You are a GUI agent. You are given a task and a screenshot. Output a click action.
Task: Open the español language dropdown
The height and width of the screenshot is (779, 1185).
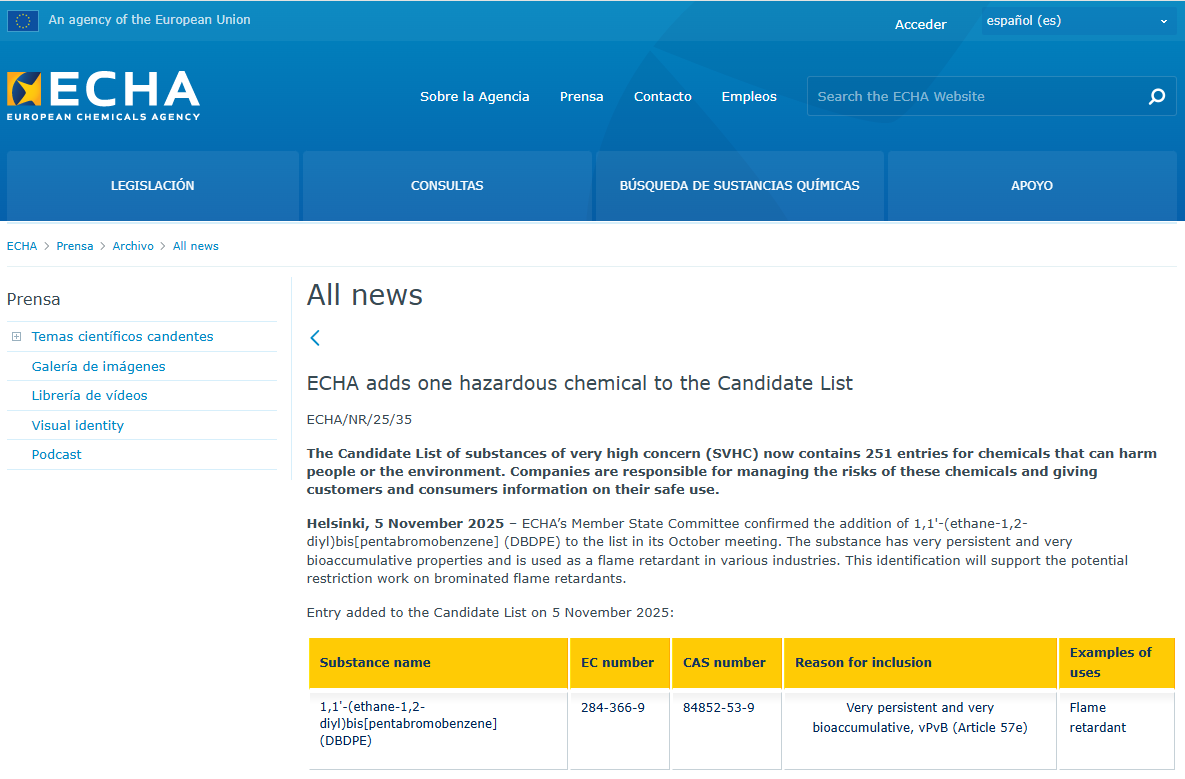click(x=1077, y=20)
